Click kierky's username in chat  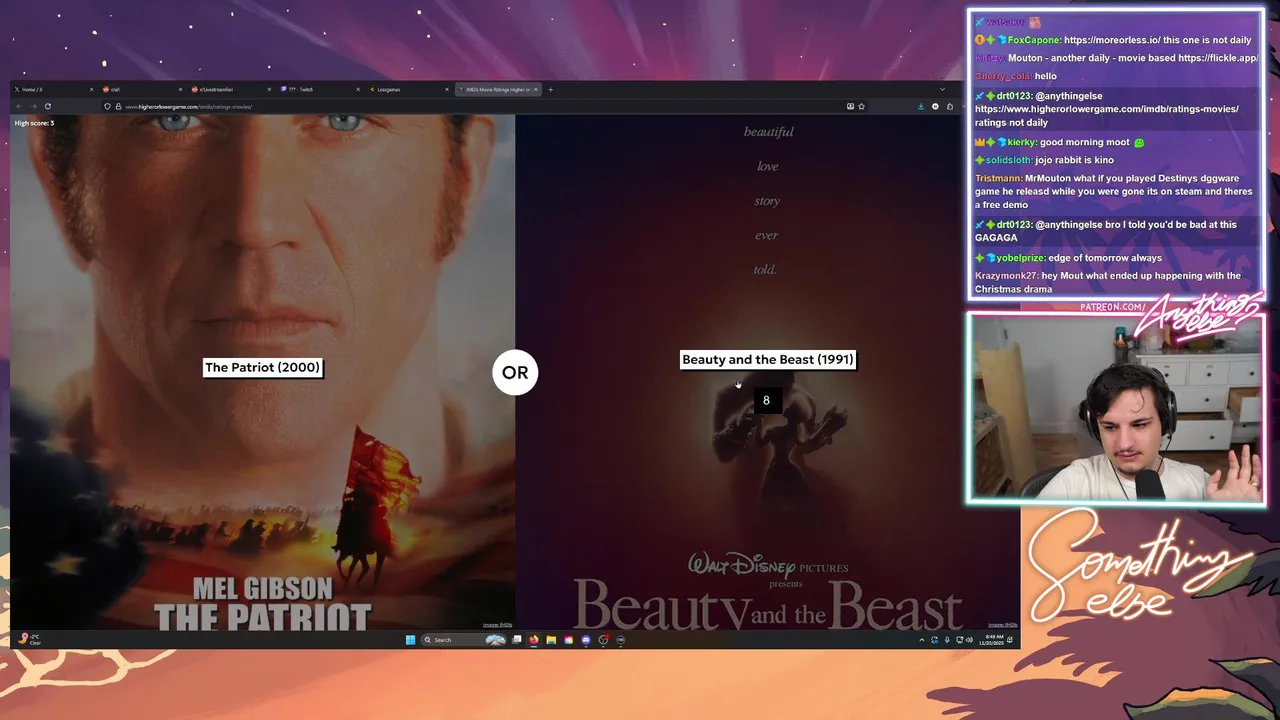(1021, 142)
